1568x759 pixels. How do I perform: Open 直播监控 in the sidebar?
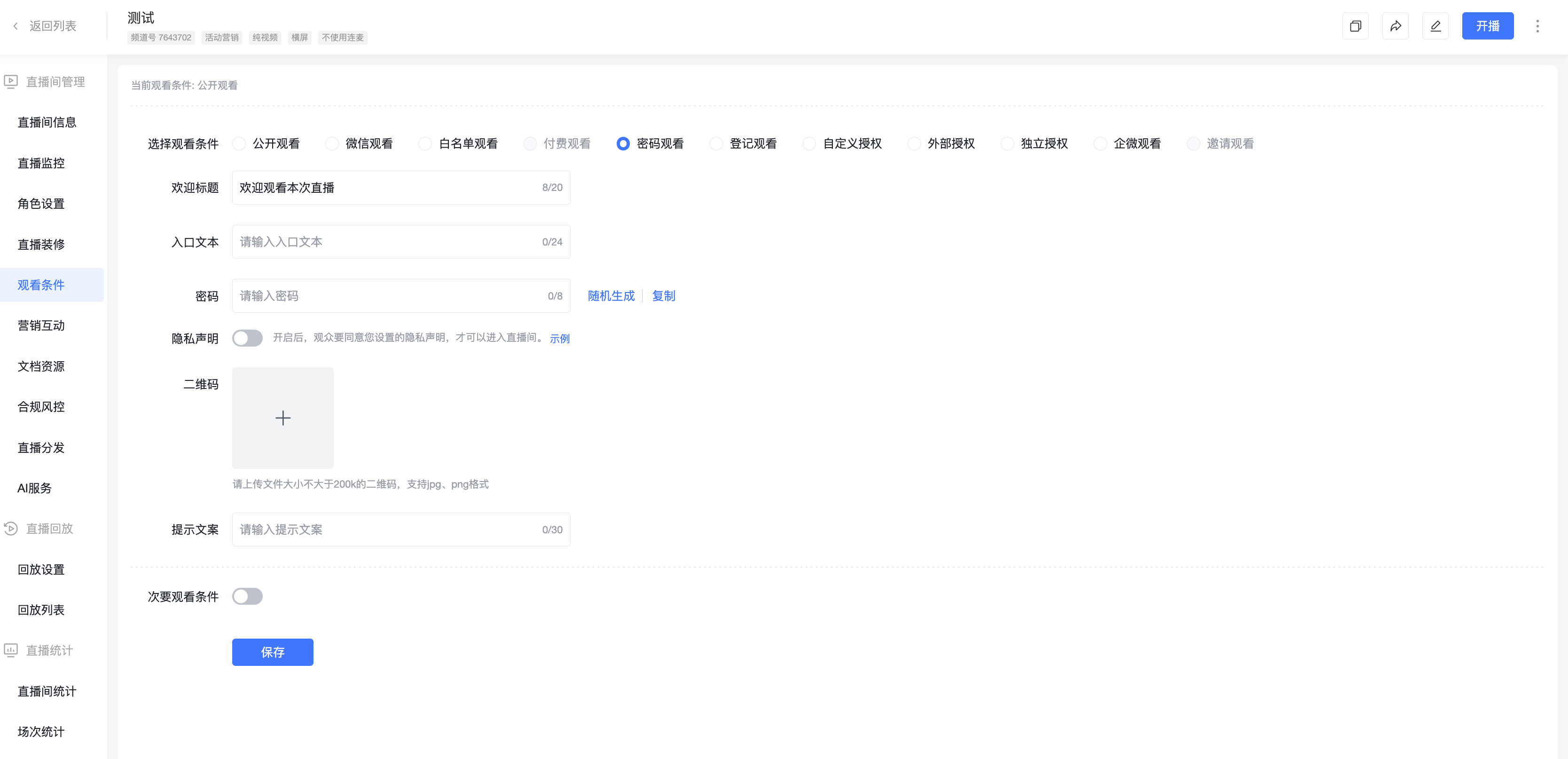pos(41,163)
